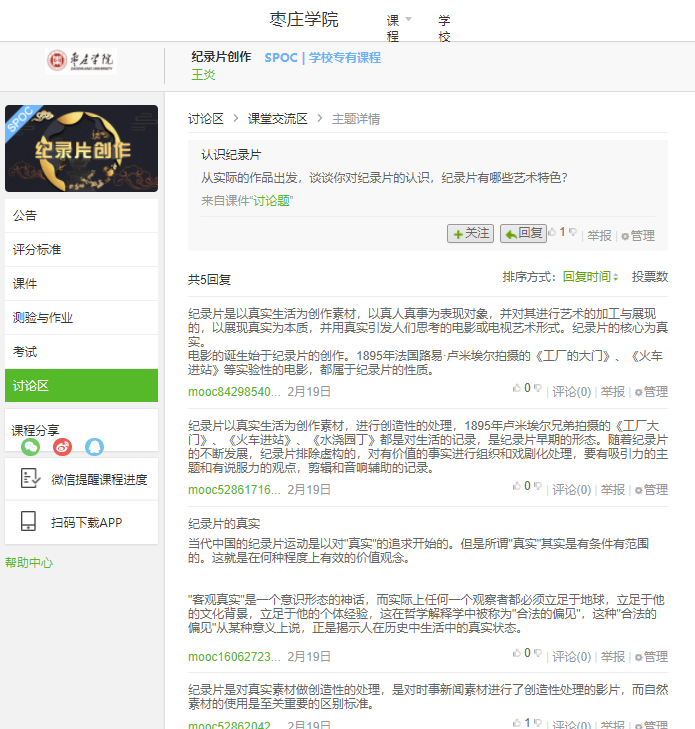Screen dimensions: 695x729
Task: Open the 帮助中心 link
Action: 29,562
